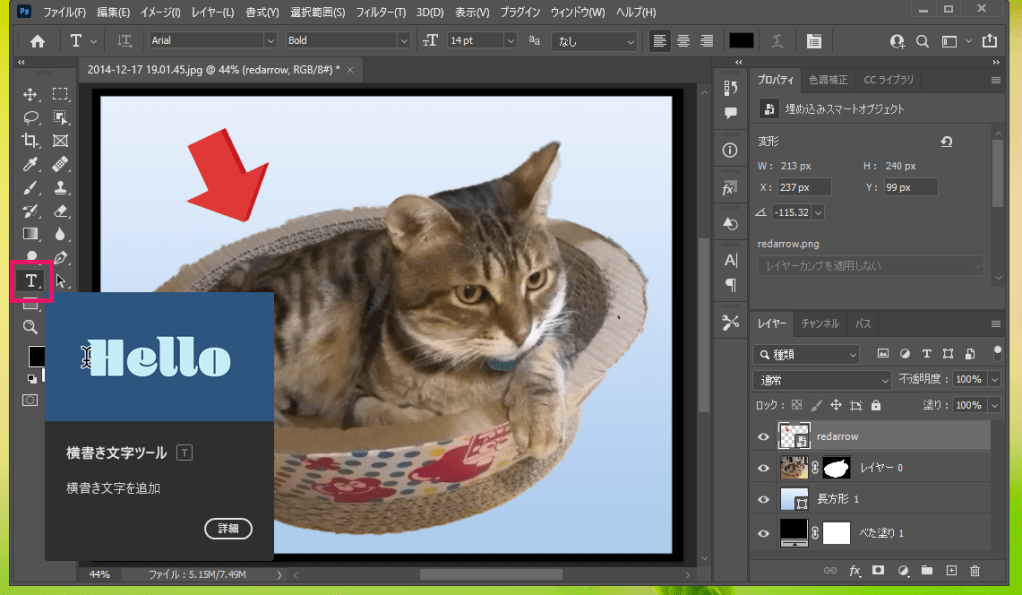Open the Arial font family dropdown

(269, 41)
